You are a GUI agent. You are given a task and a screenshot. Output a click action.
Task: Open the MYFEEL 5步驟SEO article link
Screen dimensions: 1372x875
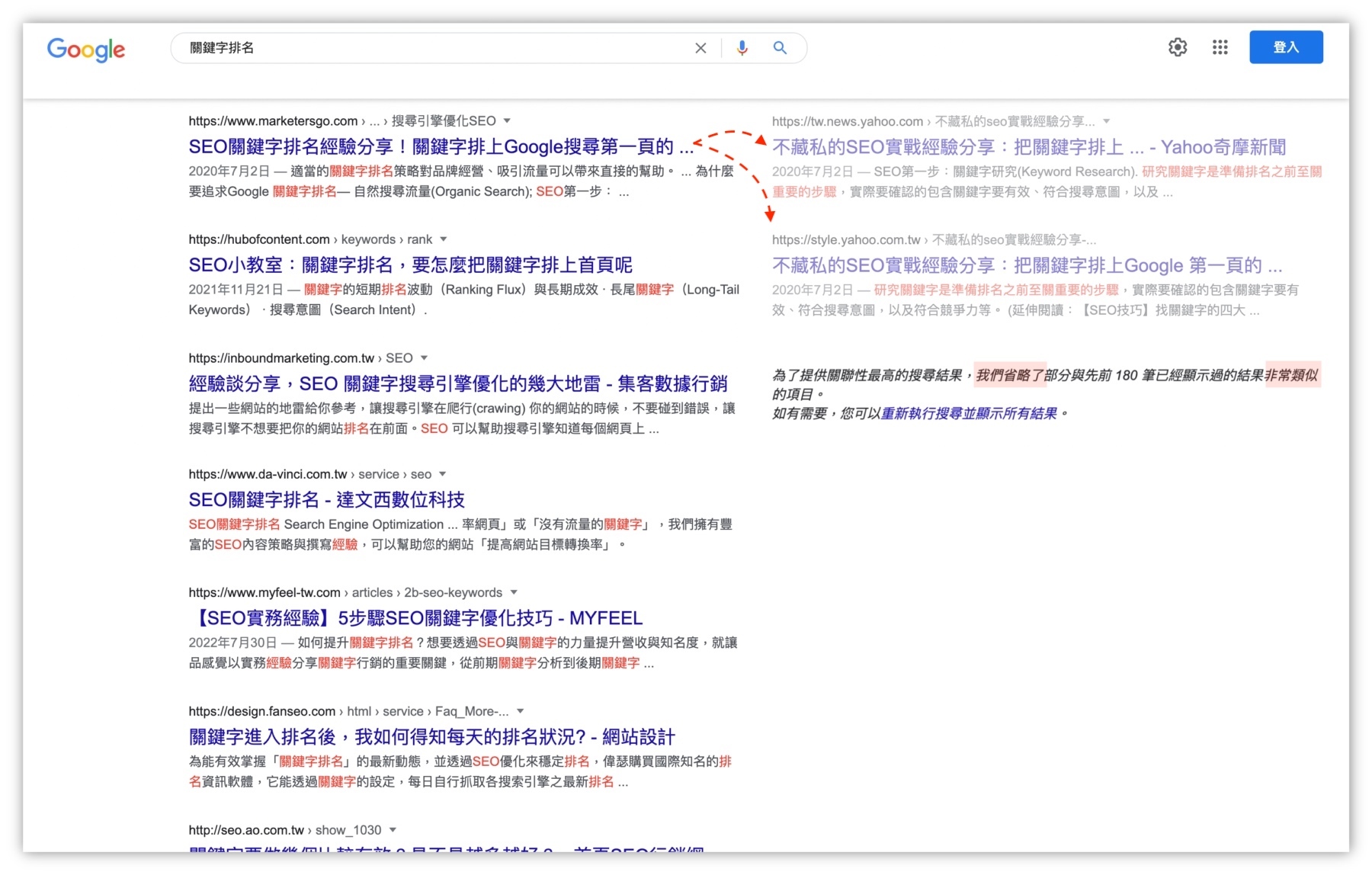[415, 618]
